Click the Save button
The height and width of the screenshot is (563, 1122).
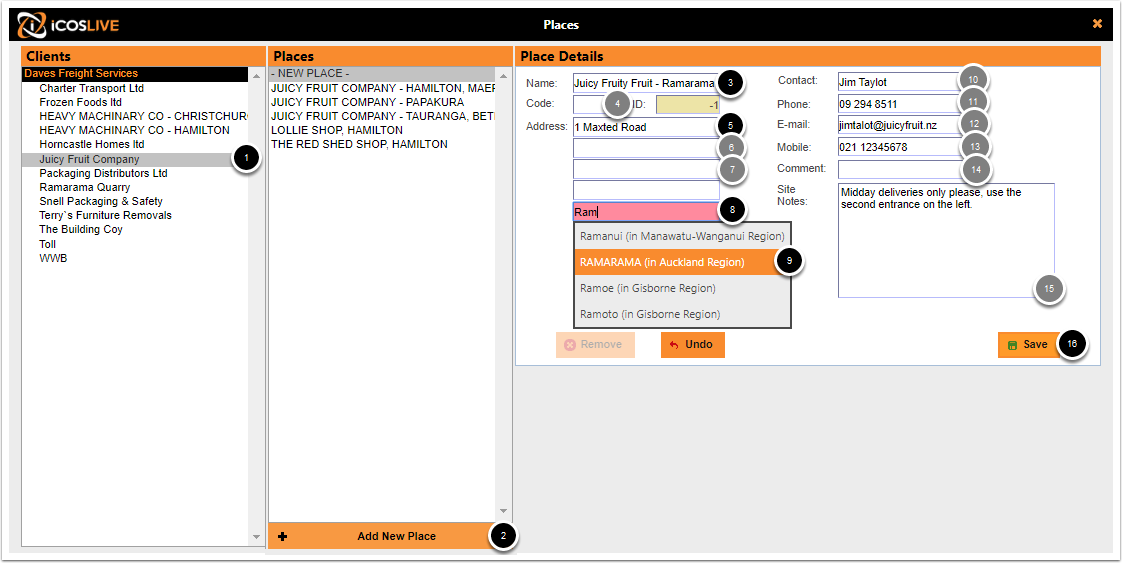click(1028, 345)
